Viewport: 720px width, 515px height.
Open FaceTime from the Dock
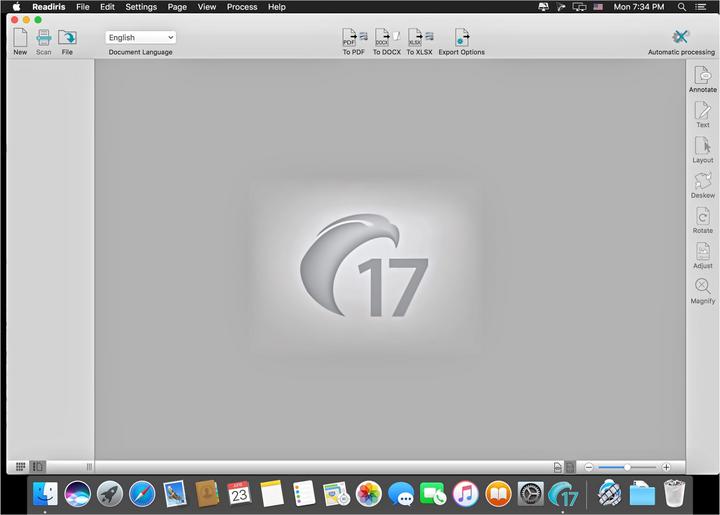[433, 494]
